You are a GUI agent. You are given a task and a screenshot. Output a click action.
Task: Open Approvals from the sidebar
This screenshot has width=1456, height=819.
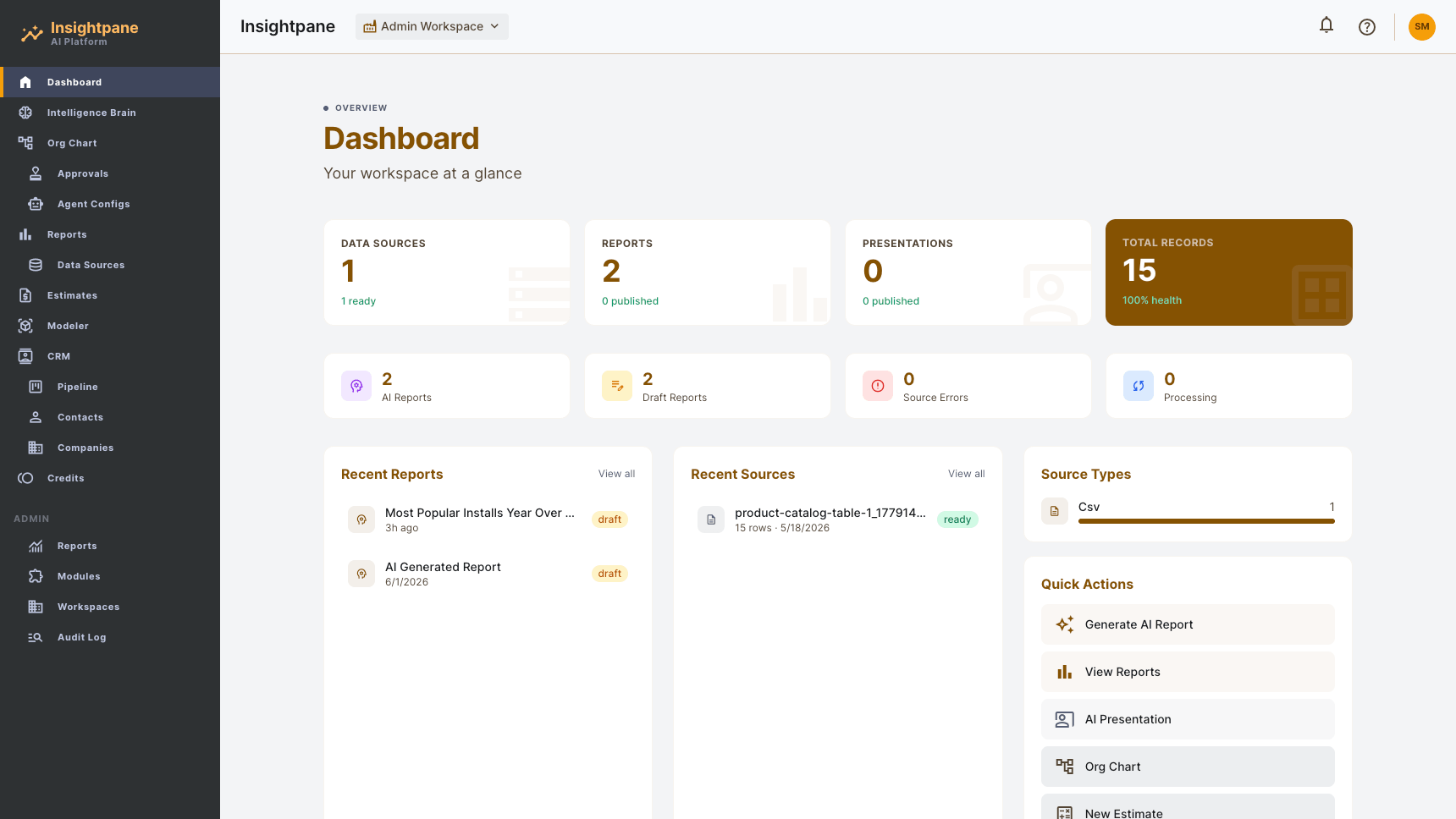click(x=110, y=173)
